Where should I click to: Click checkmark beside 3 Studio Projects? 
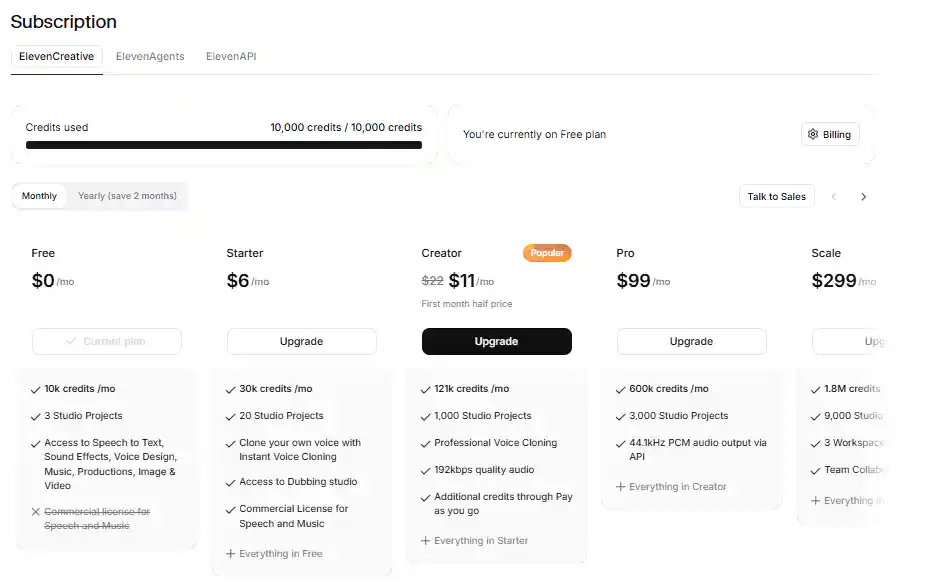point(36,417)
